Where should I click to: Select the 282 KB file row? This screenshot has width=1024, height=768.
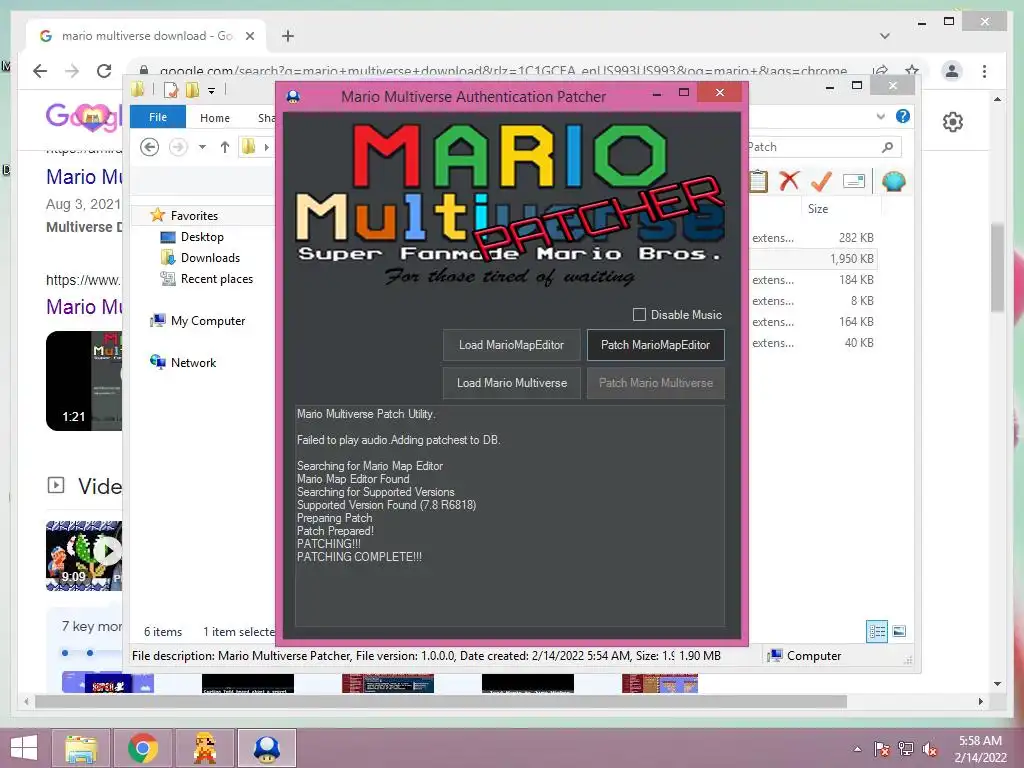[x=812, y=238]
